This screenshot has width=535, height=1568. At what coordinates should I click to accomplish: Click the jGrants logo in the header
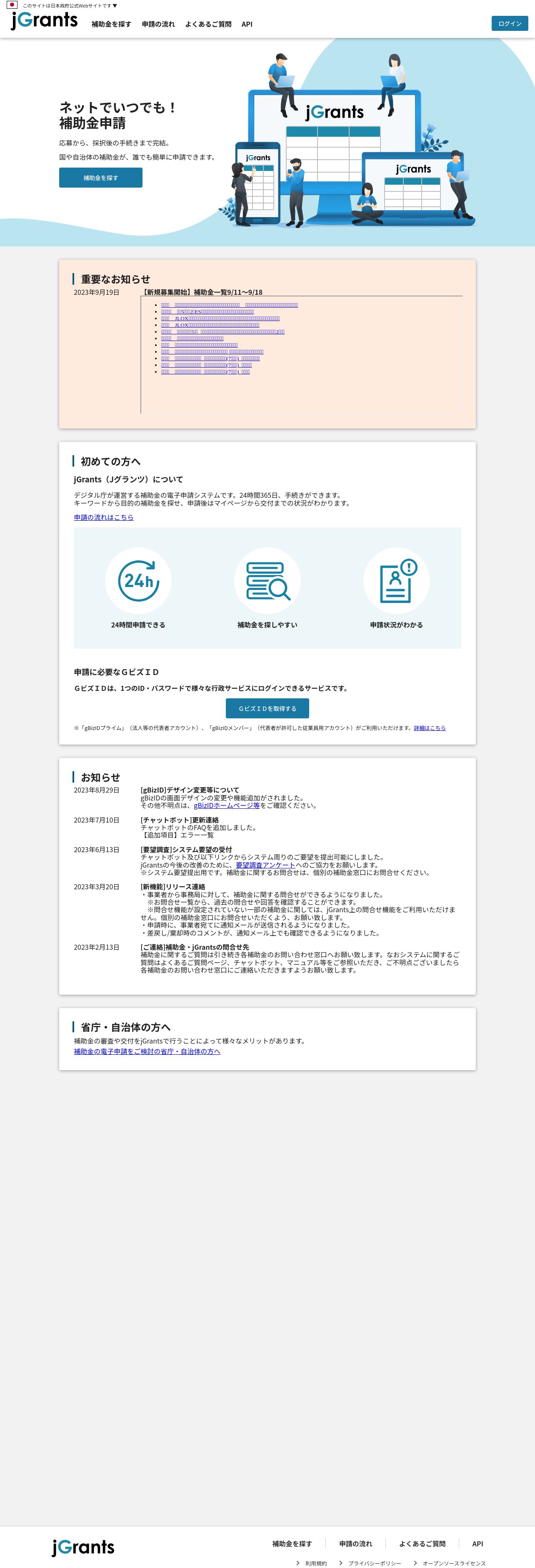coord(45,20)
